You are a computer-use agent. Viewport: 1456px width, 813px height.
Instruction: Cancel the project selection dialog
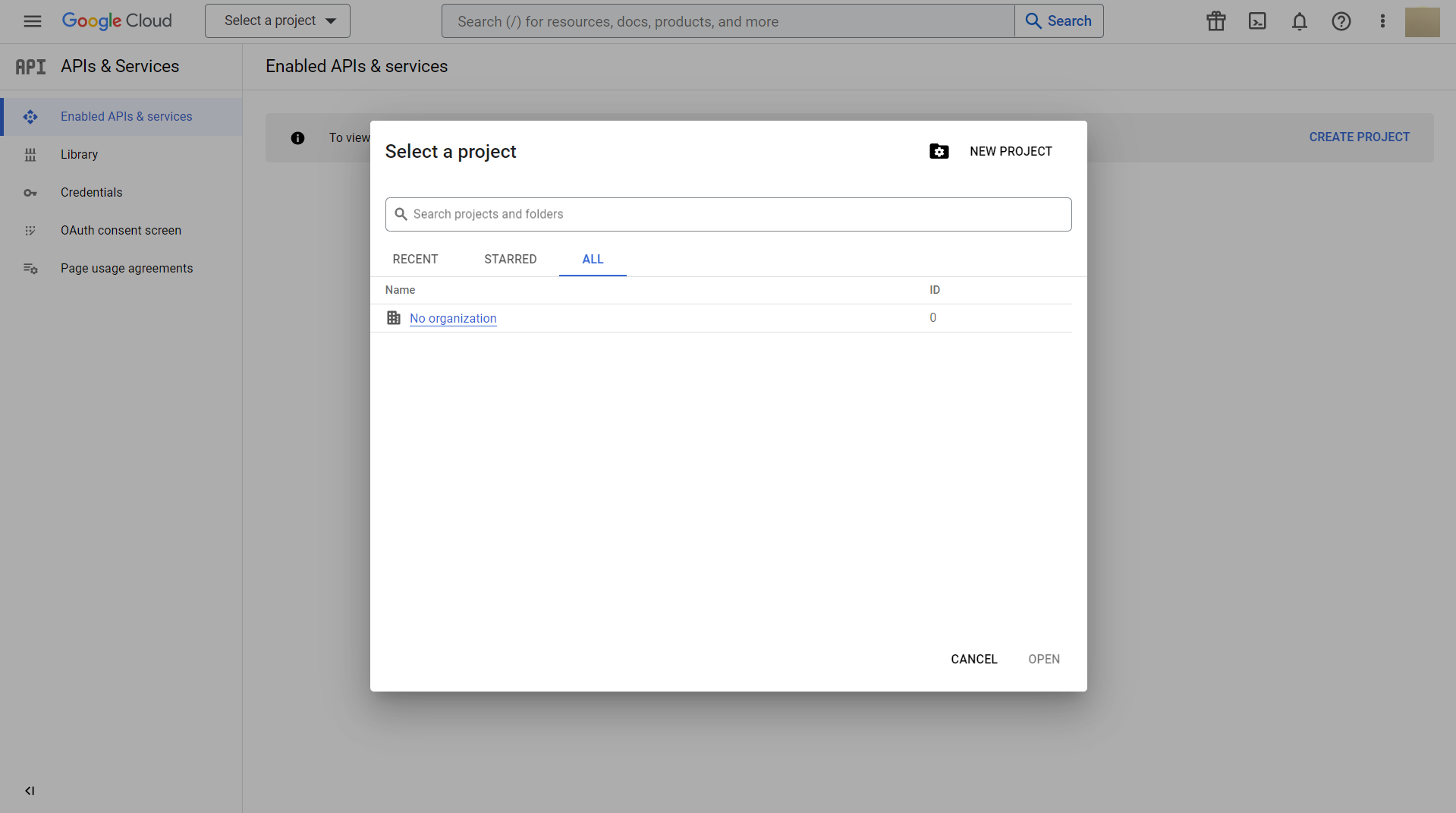[973, 659]
